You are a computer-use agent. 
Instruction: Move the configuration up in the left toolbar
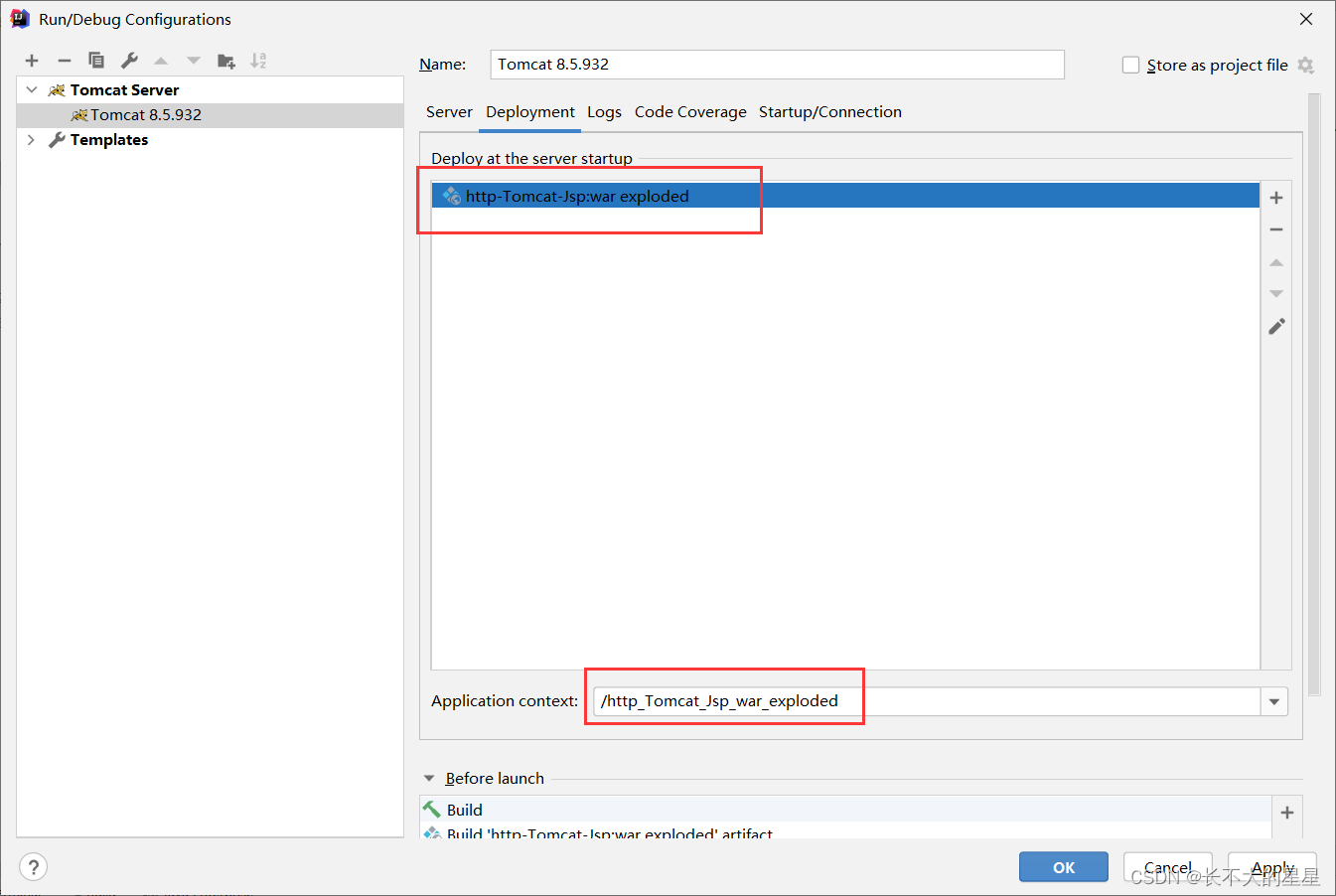(x=161, y=61)
